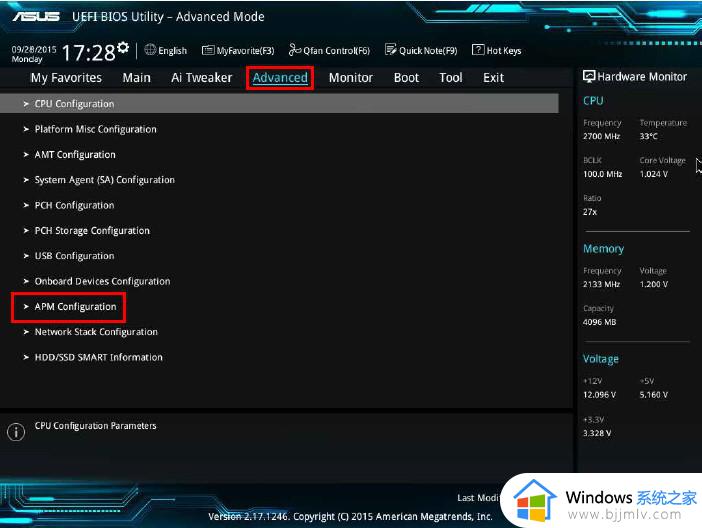Open USB Configuration

click(74, 256)
